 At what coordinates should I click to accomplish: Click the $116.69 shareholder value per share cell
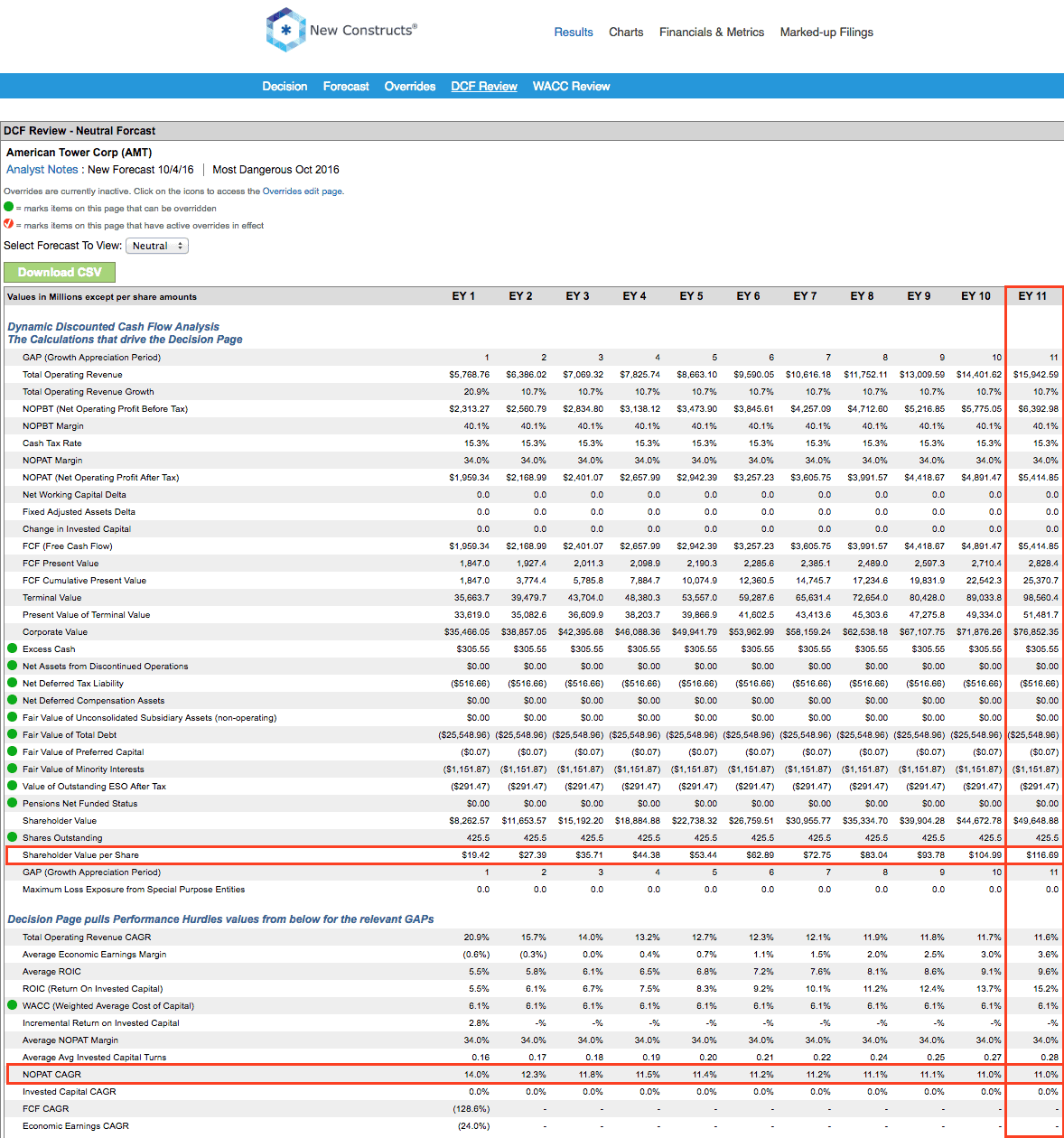[x=1042, y=855]
